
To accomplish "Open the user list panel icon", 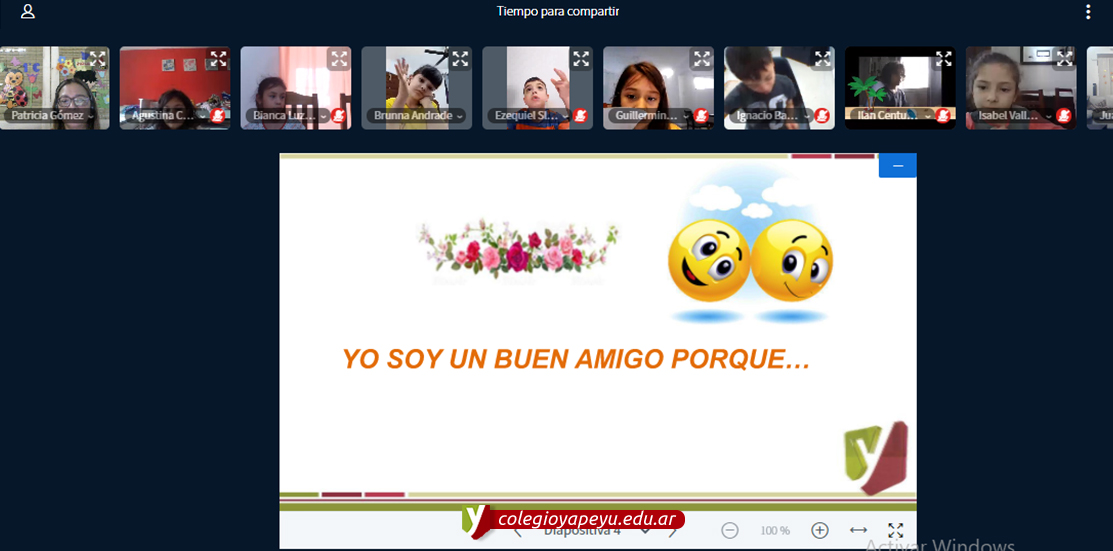I will tap(28, 12).
